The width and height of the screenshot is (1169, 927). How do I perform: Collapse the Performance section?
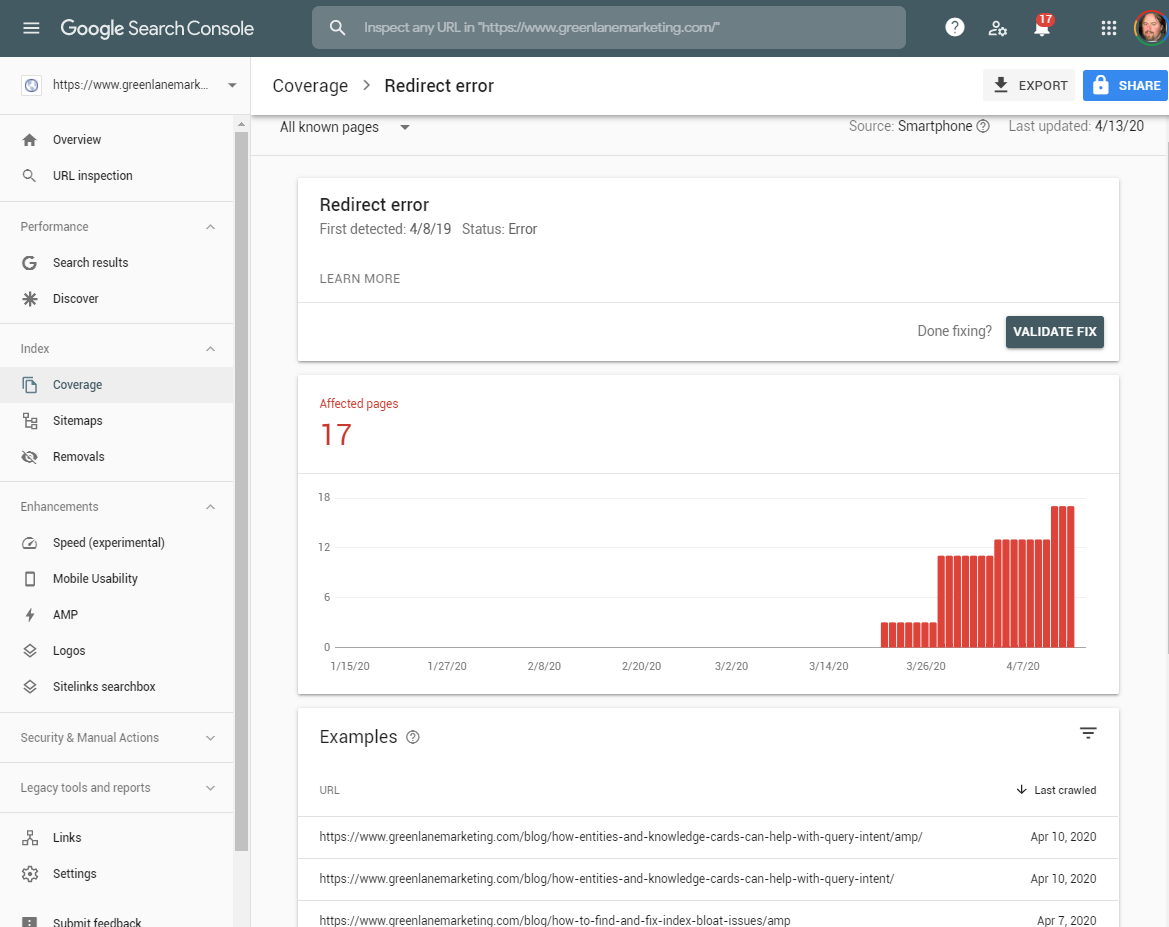point(210,227)
